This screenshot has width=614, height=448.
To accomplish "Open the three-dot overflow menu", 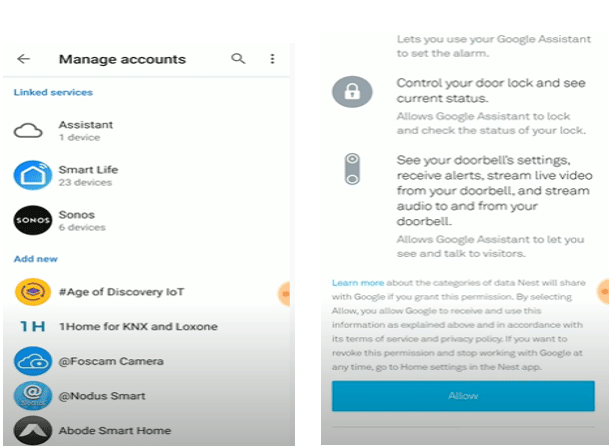I will (x=272, y=59).
